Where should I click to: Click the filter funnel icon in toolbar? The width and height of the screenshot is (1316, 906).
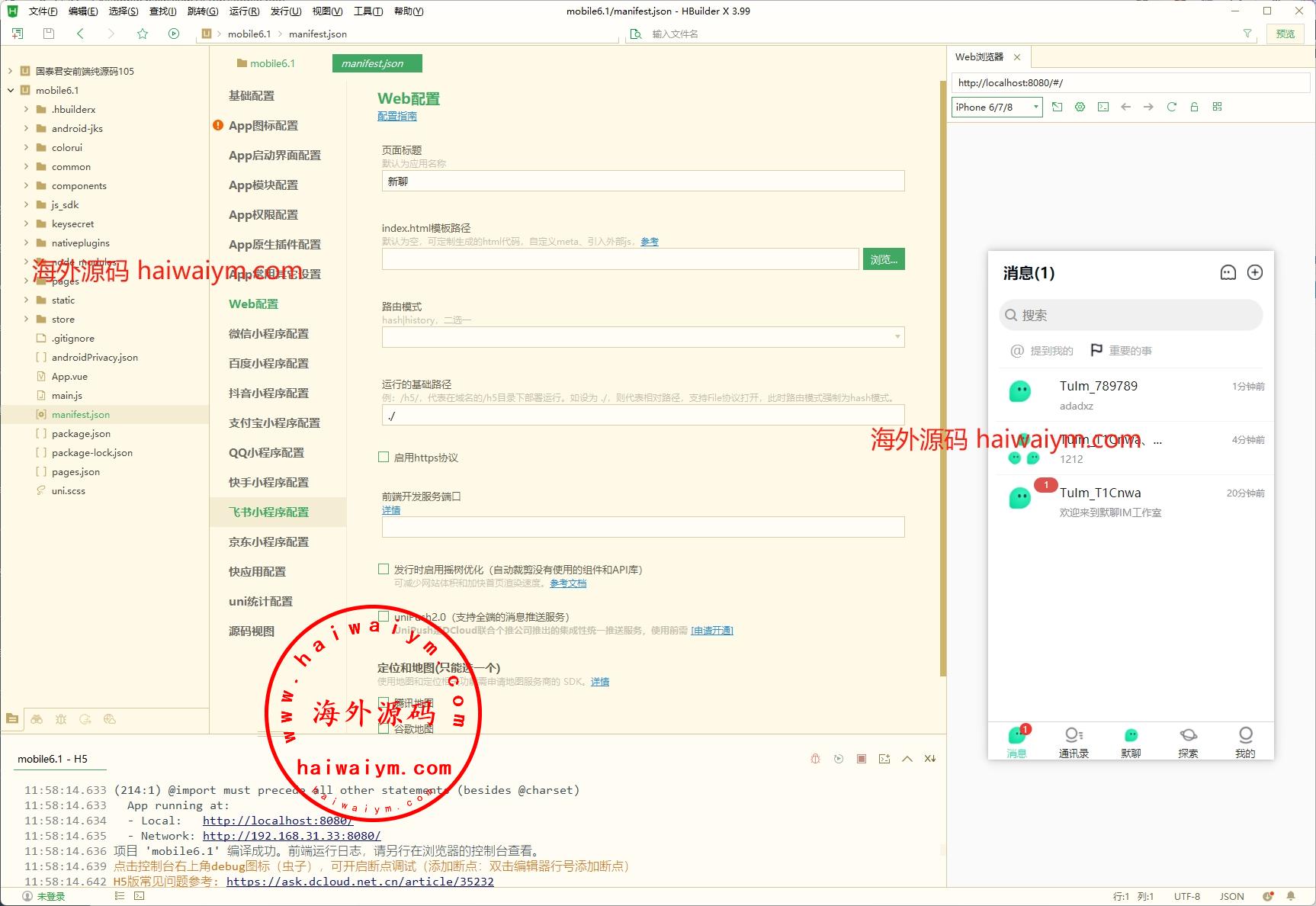pyautogui.click(x=1247, y=34)
